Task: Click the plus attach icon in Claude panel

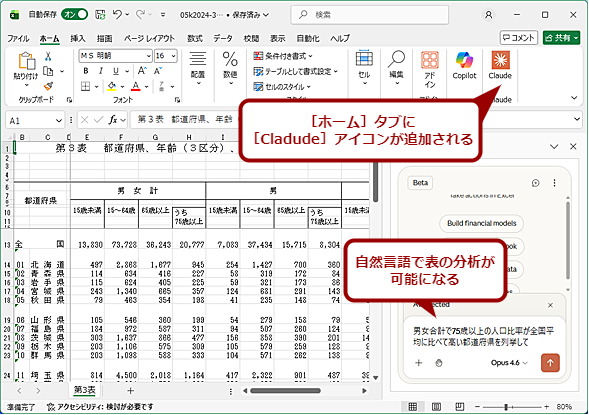Action: 418,363
